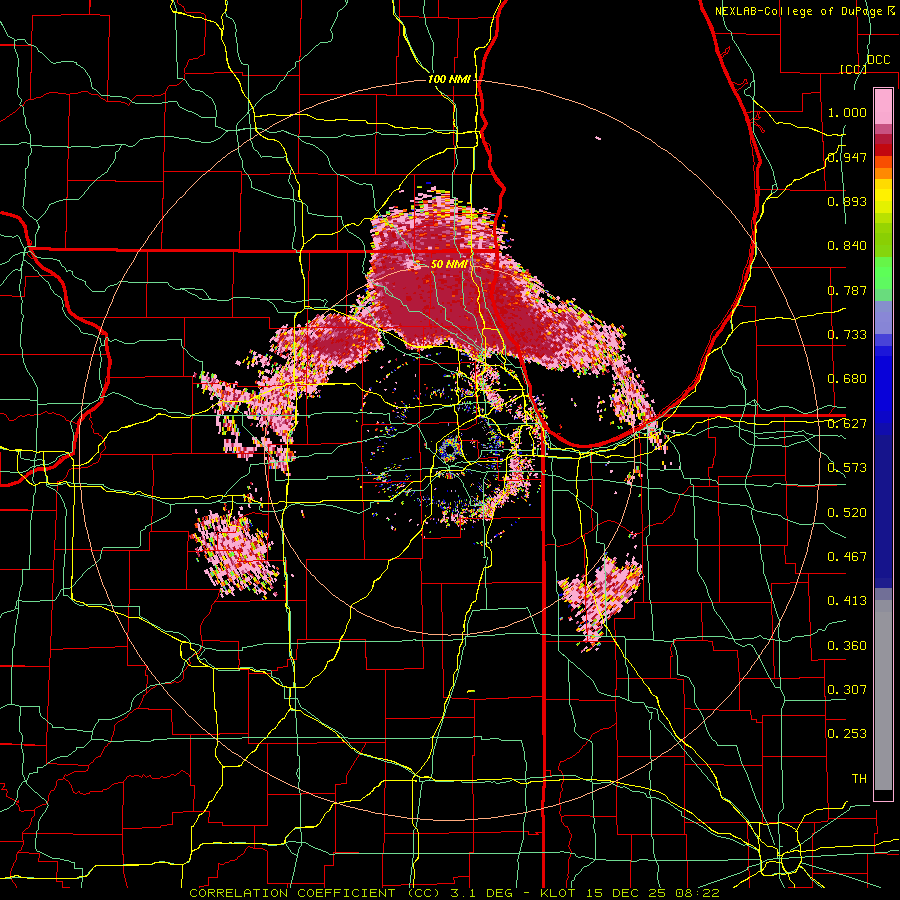Pick the periwinkle swatch beside the 0.733 value
This screenshot has height=900, width=900.
tap(883, 317)
